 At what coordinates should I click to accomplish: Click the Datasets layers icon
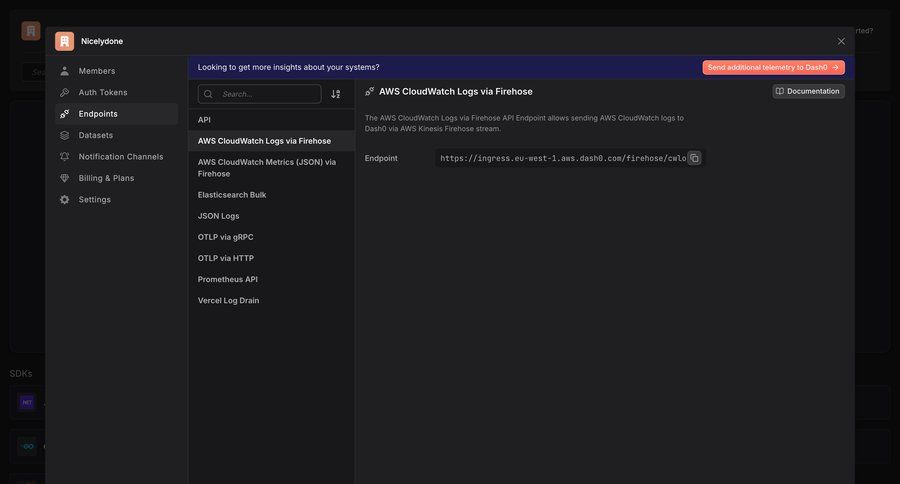pos(65,135)
